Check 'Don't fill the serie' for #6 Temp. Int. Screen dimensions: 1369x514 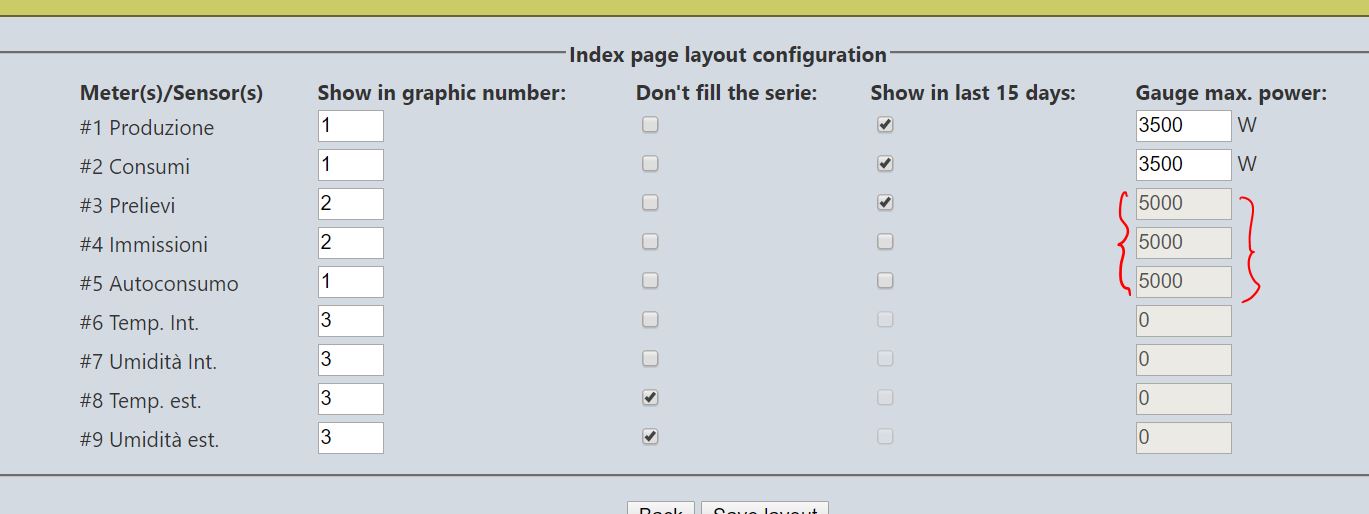(x=650, y=320)
